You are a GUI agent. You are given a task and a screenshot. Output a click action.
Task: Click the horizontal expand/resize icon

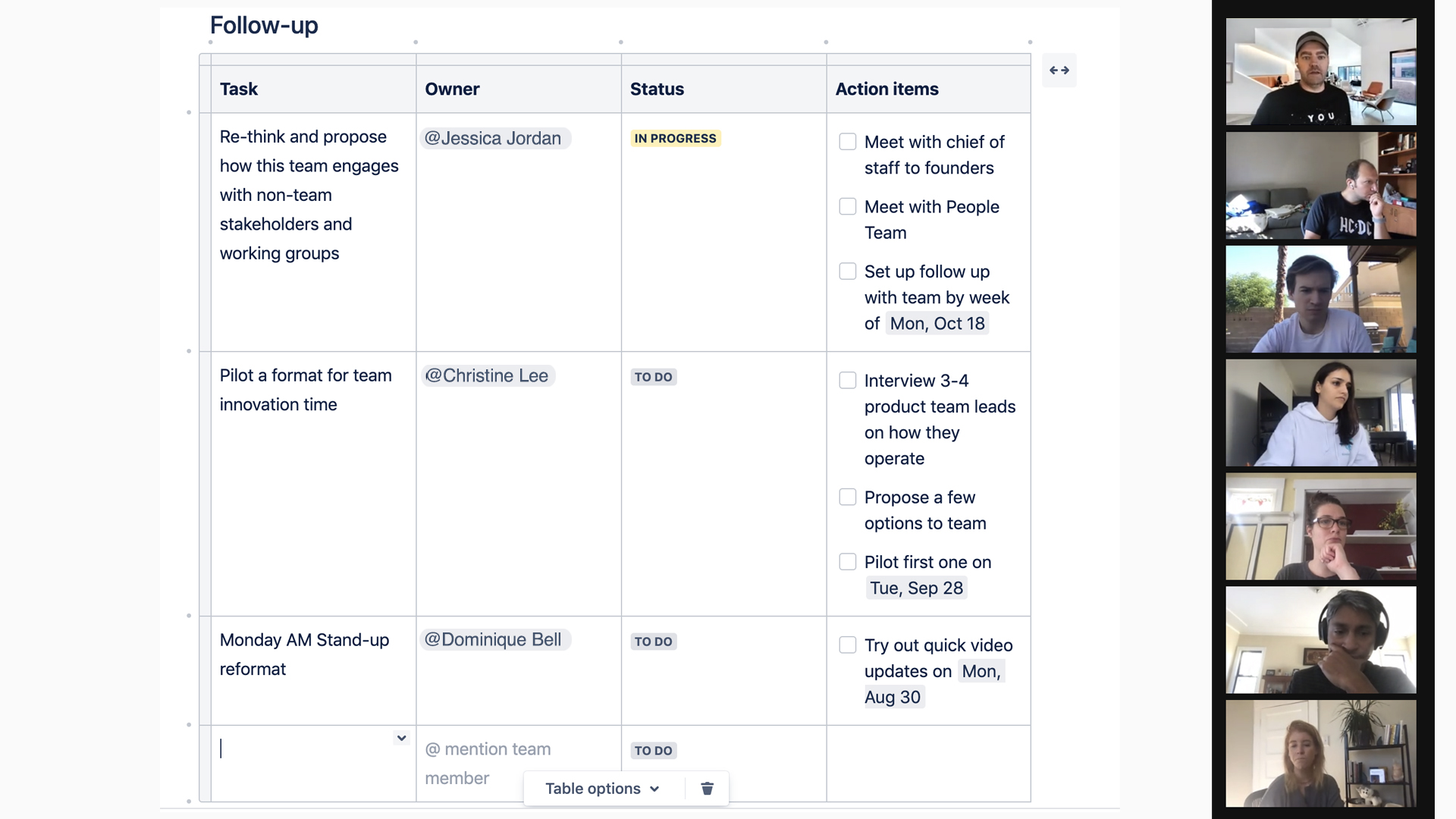pos(1058,70)
